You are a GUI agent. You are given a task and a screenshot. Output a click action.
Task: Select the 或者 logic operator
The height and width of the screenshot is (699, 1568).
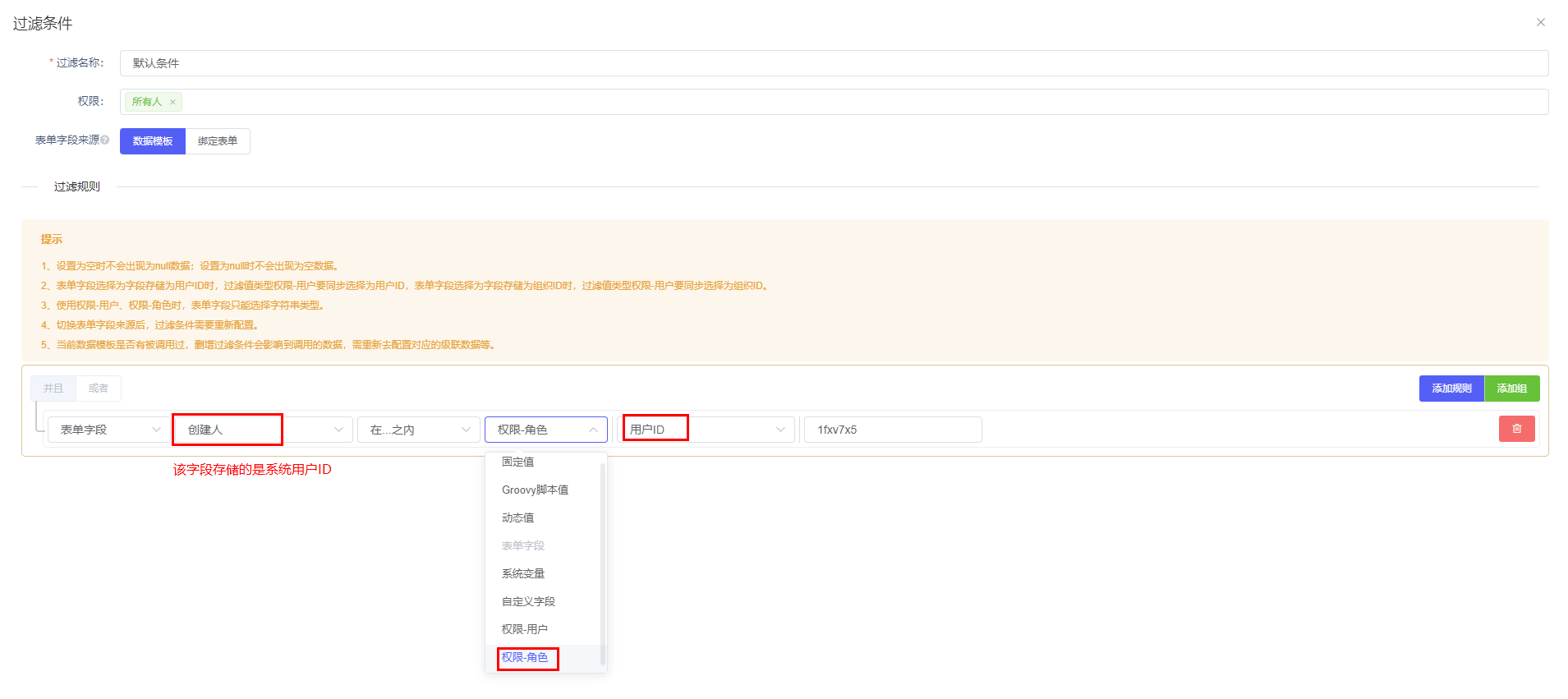[x=99, y=389]
